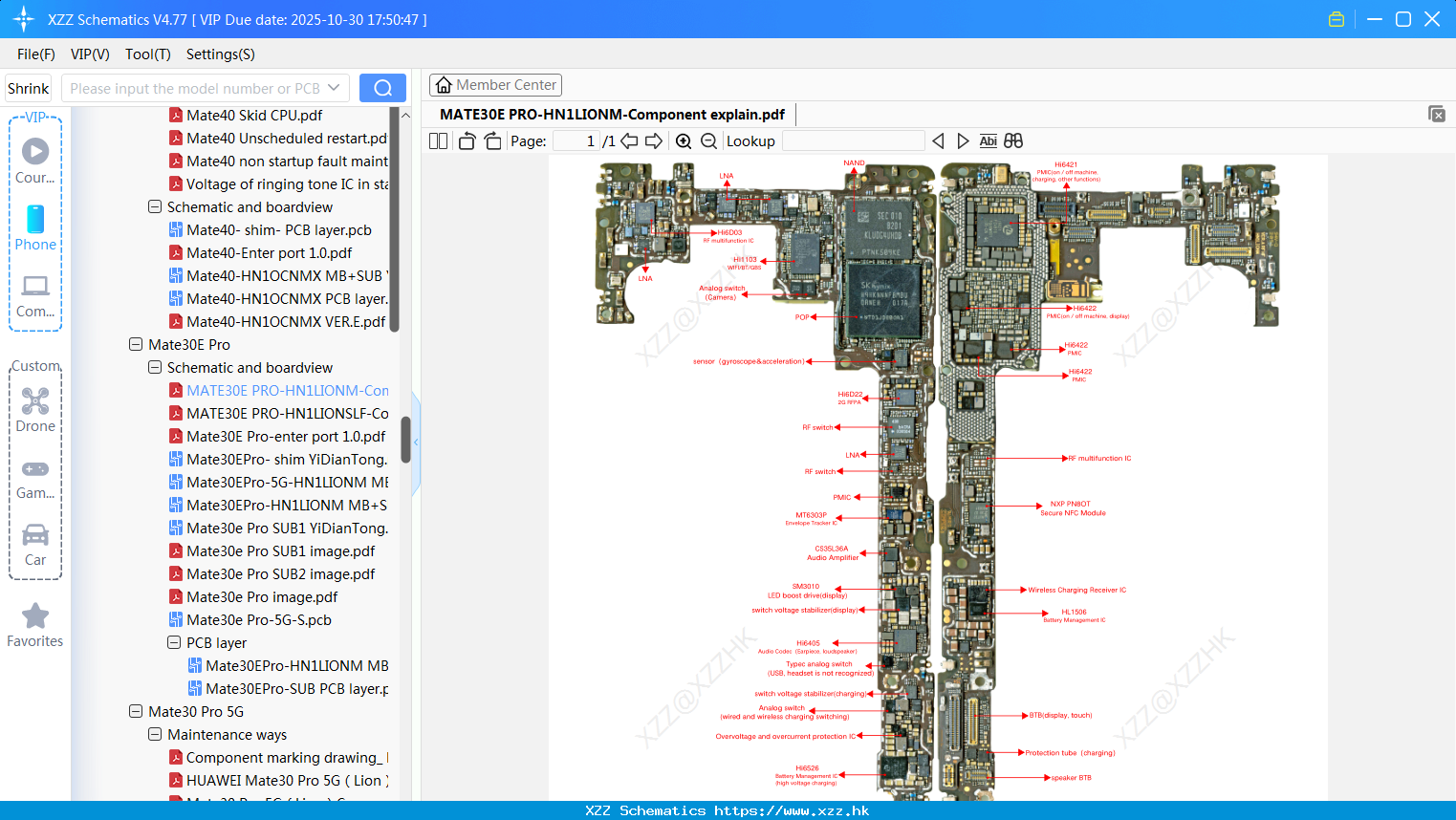Screen dimensions: 1456x820
Task: Open Mate30e Pro-5G-S.pcb
Action: (x=259, y=619)
